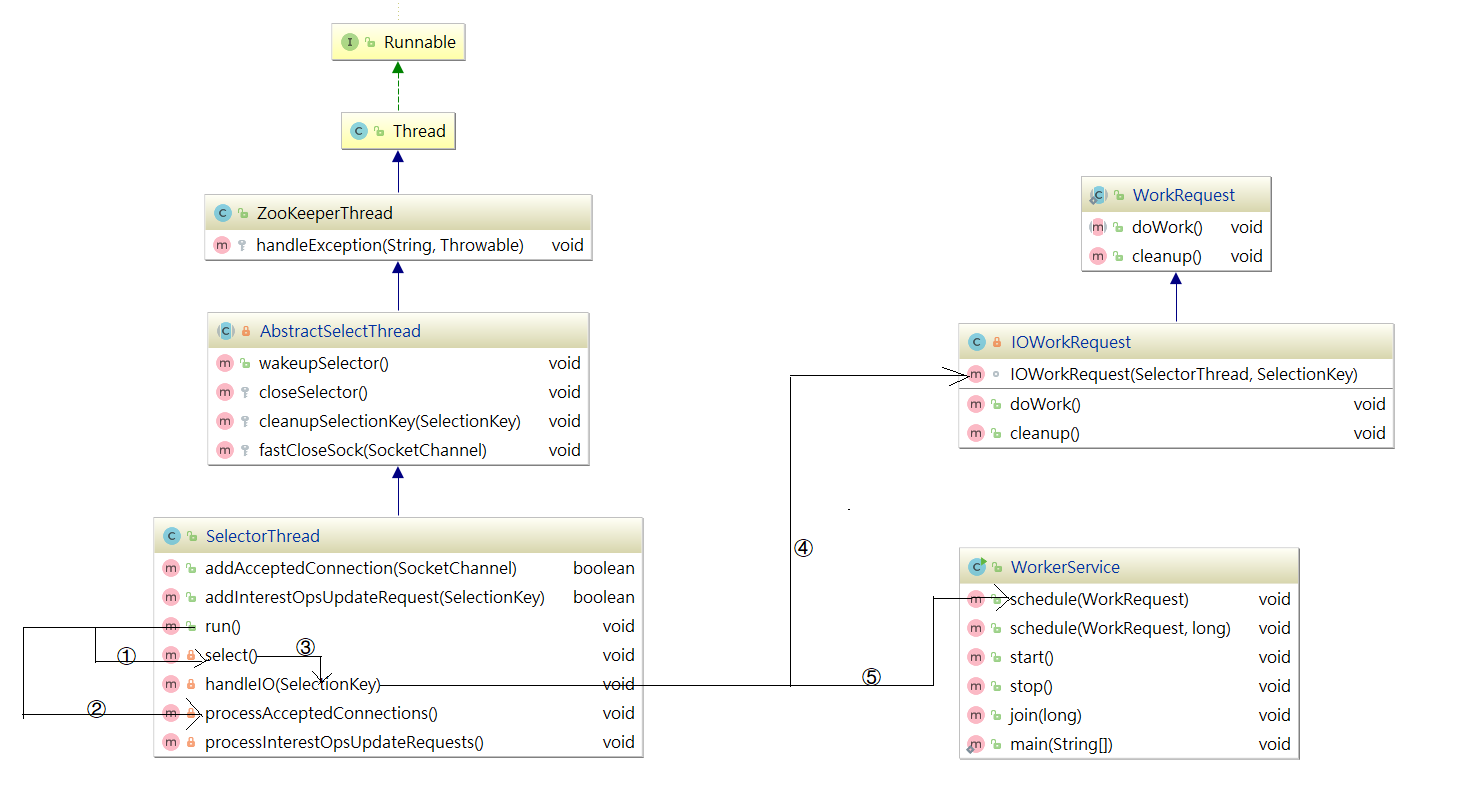Select the WorkerService class title
The height and width of the screenshot is (803, 1459).
[1065, 567]
